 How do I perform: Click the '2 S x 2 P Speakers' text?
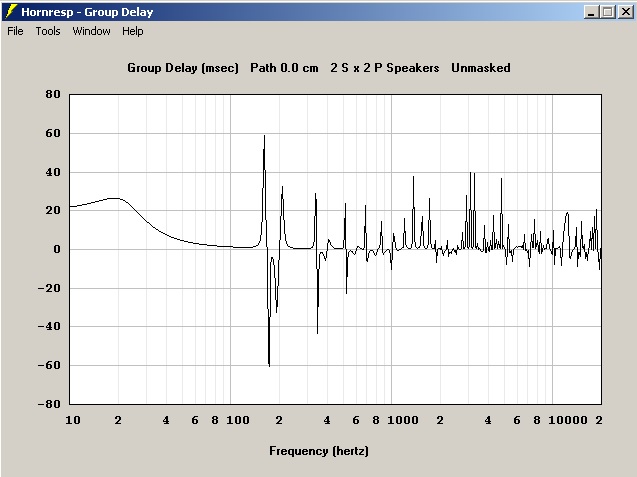[x=385, y=68]
